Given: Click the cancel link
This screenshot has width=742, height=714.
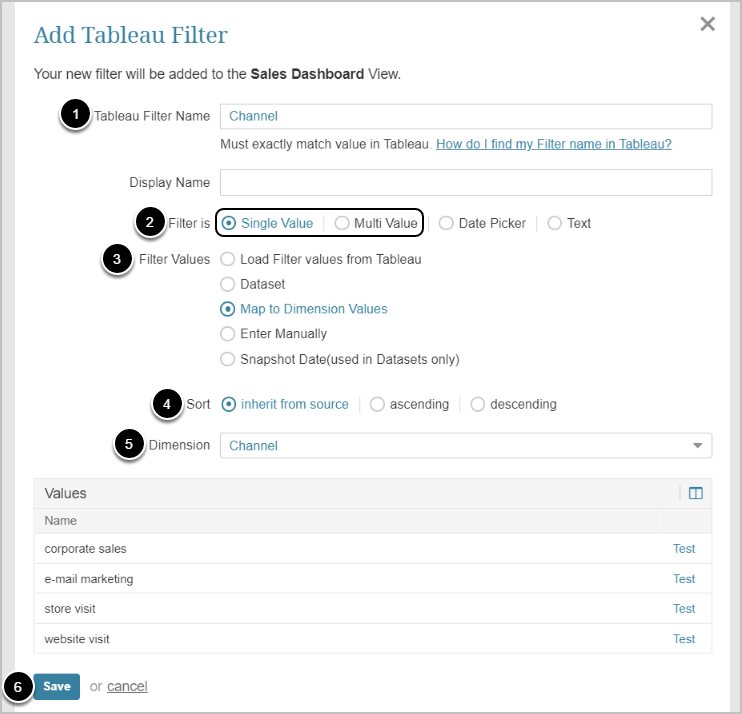Looking at the screenshot, I should coord(127,686).
